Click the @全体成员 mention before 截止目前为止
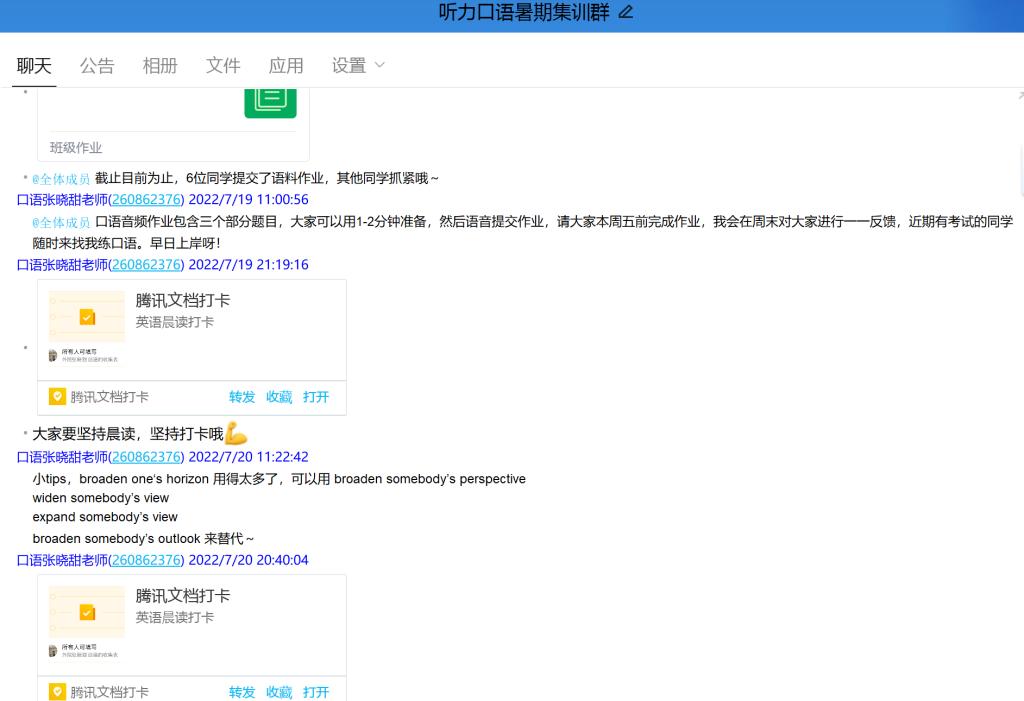This screenshot has height=701, width=1024. 61,179
